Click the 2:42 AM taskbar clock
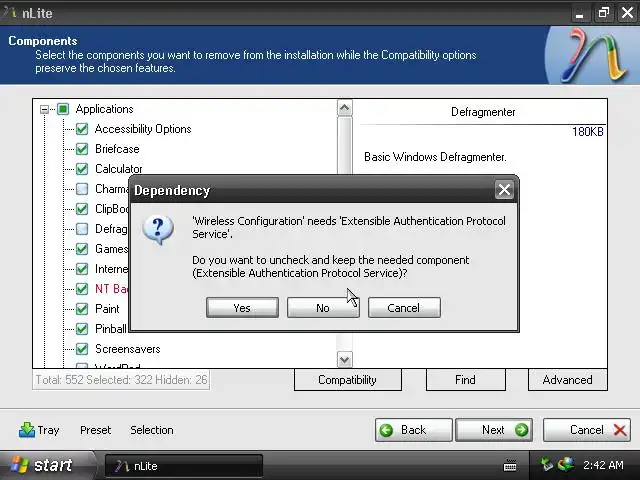This screenshot has height=480, width=640. (603, 465)
